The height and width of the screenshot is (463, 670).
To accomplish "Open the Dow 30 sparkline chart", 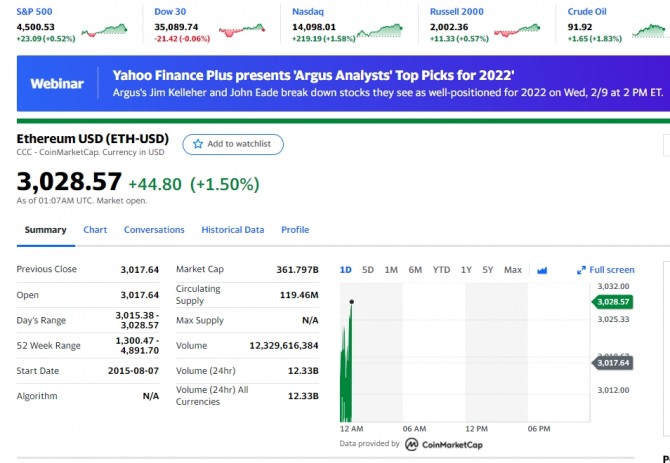I will (242, 30).
